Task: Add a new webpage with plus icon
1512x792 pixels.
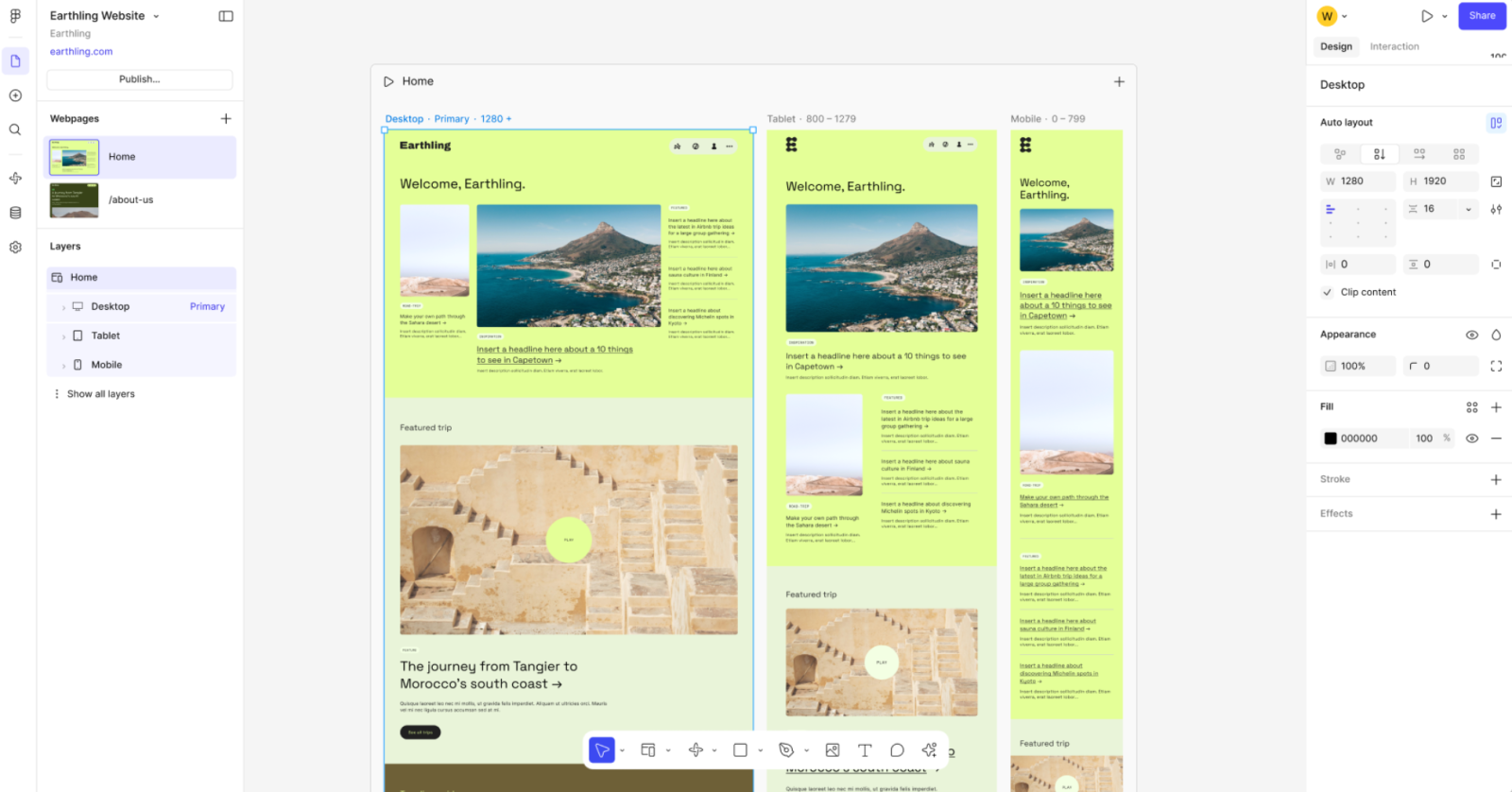Action: [x=226, y=118]
